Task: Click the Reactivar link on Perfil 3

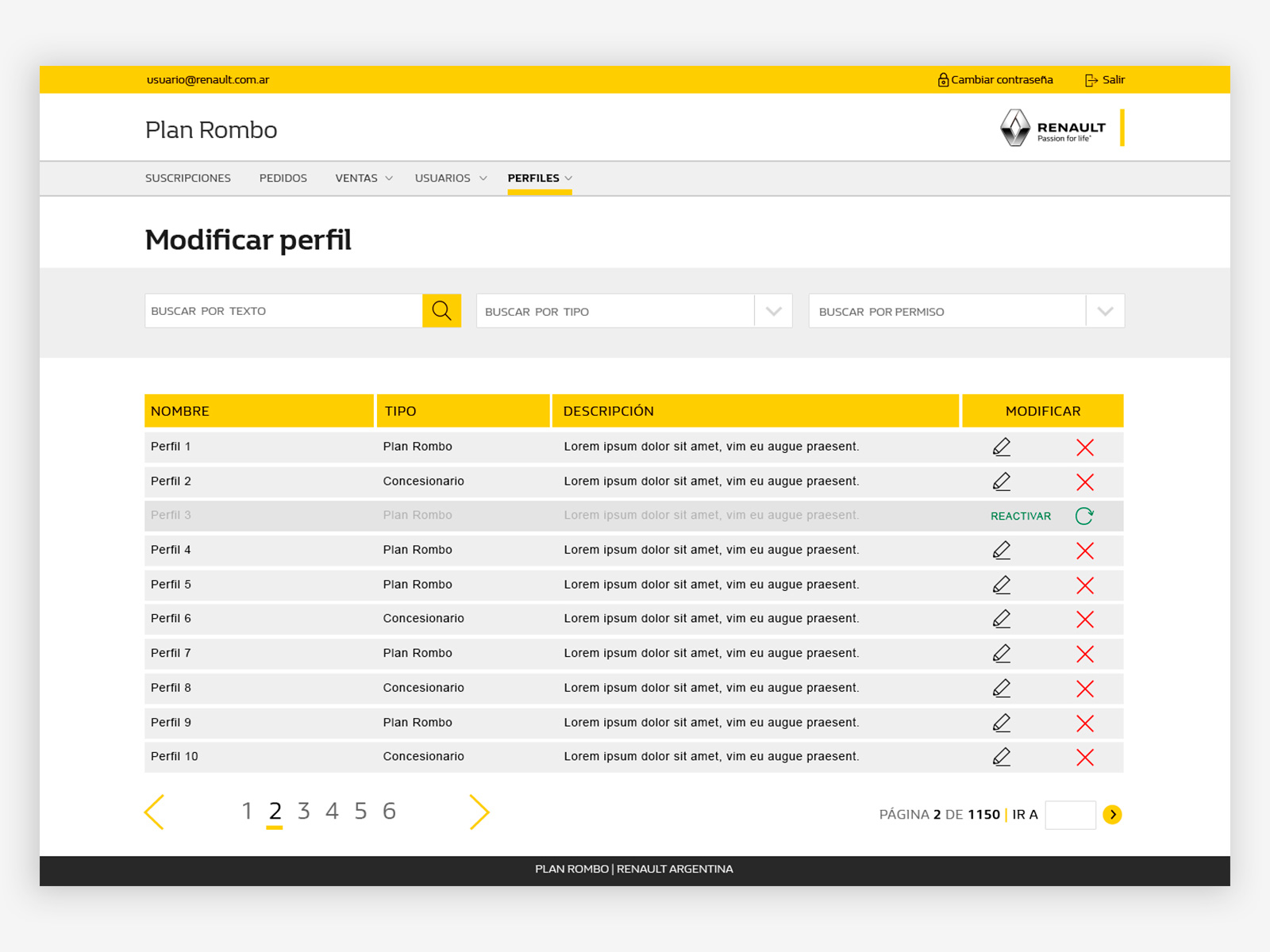Action: pos(1021,516)
